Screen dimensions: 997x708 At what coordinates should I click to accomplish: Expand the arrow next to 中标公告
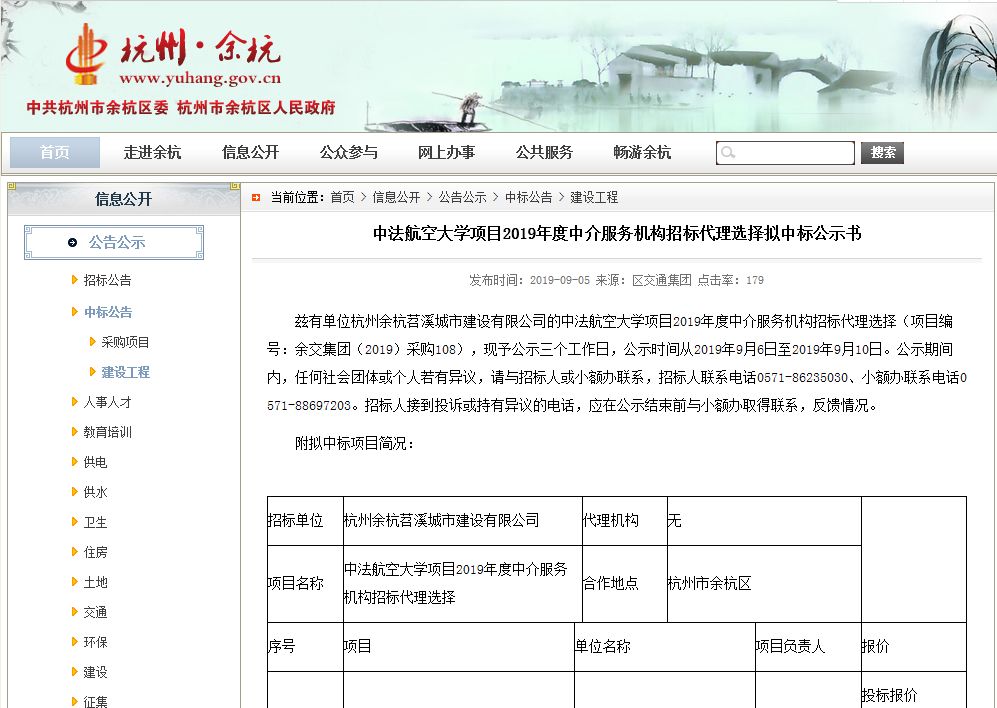tap(74, 312)
